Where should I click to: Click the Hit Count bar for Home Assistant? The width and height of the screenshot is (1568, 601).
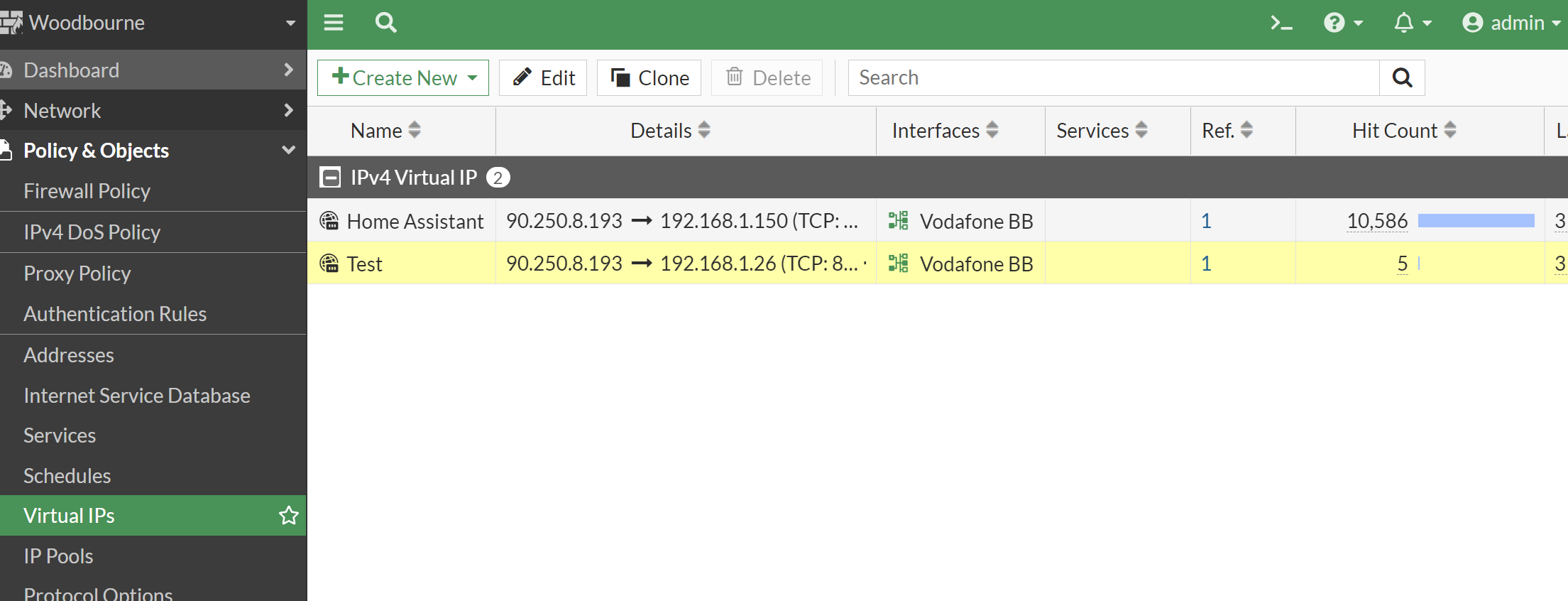(x=1476, y=220)
